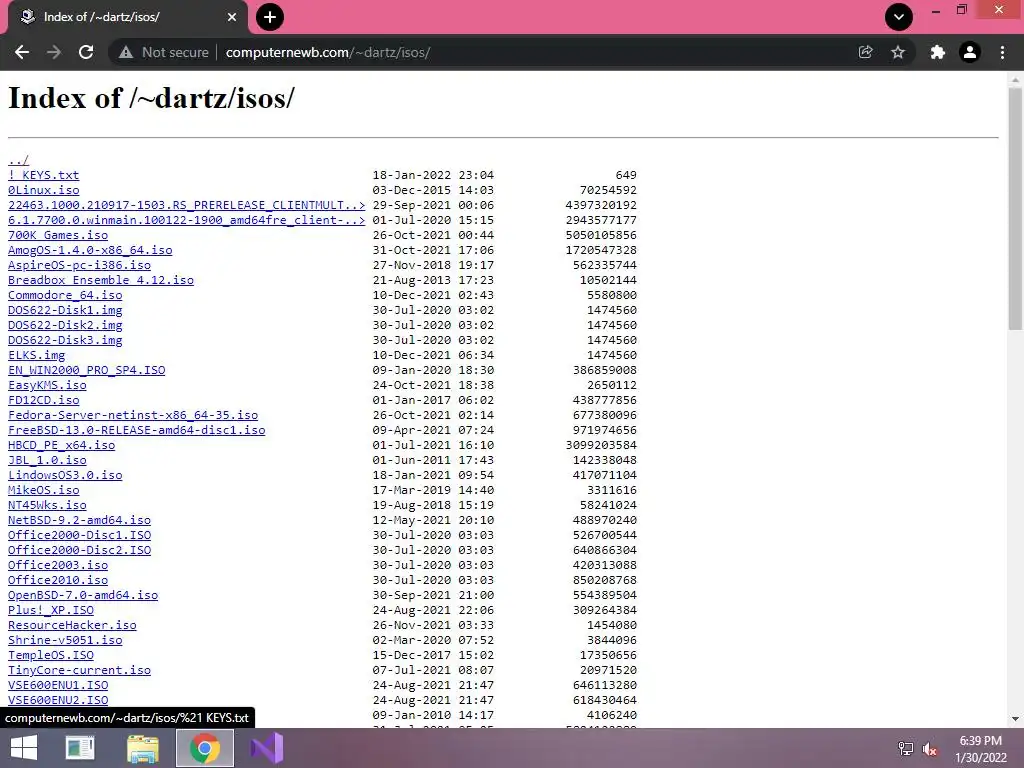Open ResourceHacker.iso link
The width and height of the screenshot is (1024, 768).
72,626
